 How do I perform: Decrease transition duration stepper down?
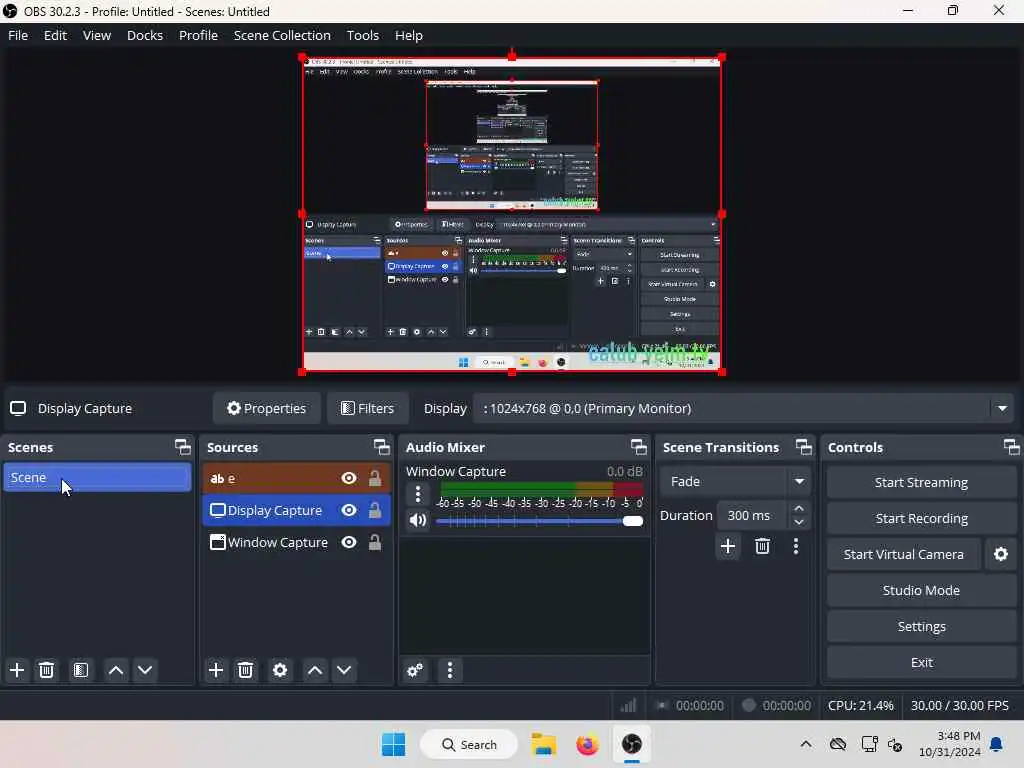point(799,522)
